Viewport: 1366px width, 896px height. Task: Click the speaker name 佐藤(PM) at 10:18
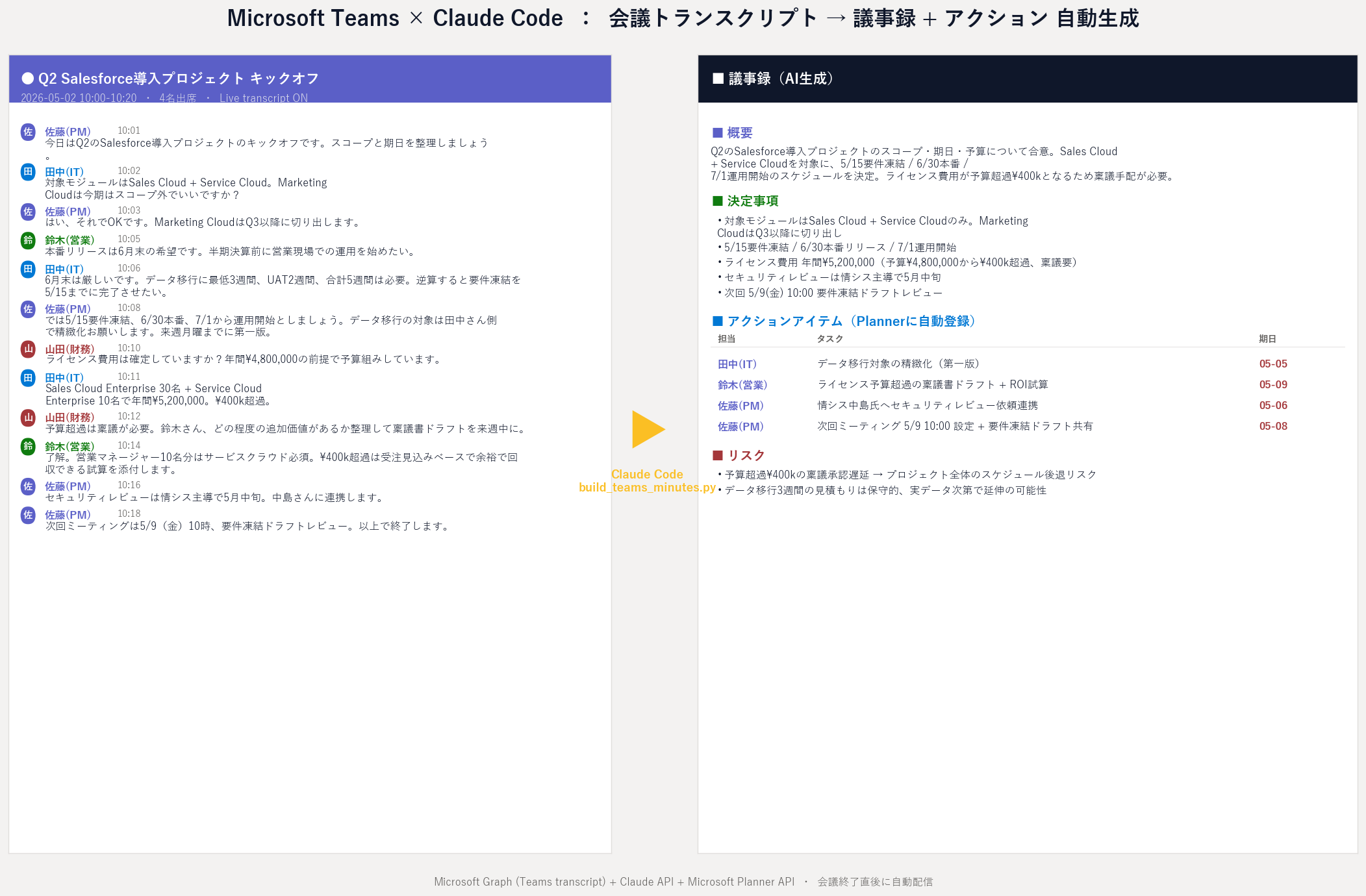coord(68,515)
